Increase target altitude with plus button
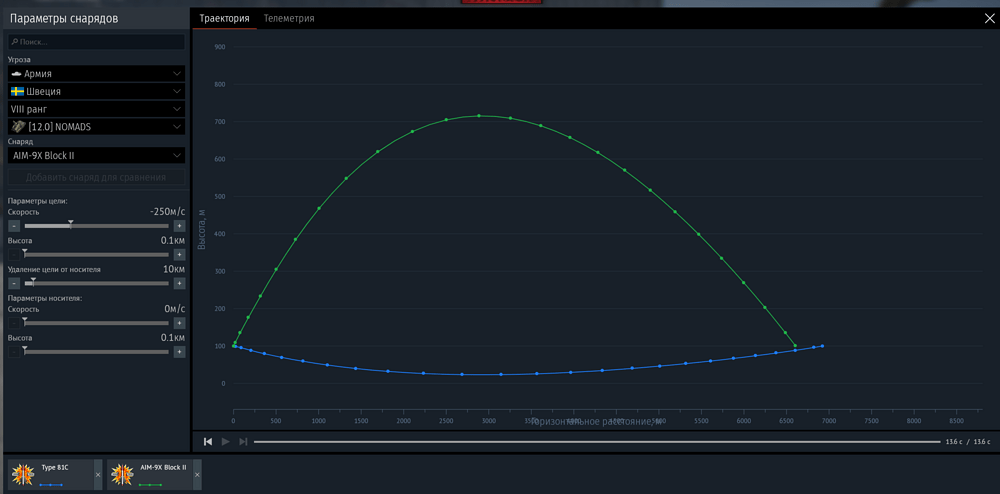The height and width of the screenshot is (494, 1000). click(x=179, y=255)
